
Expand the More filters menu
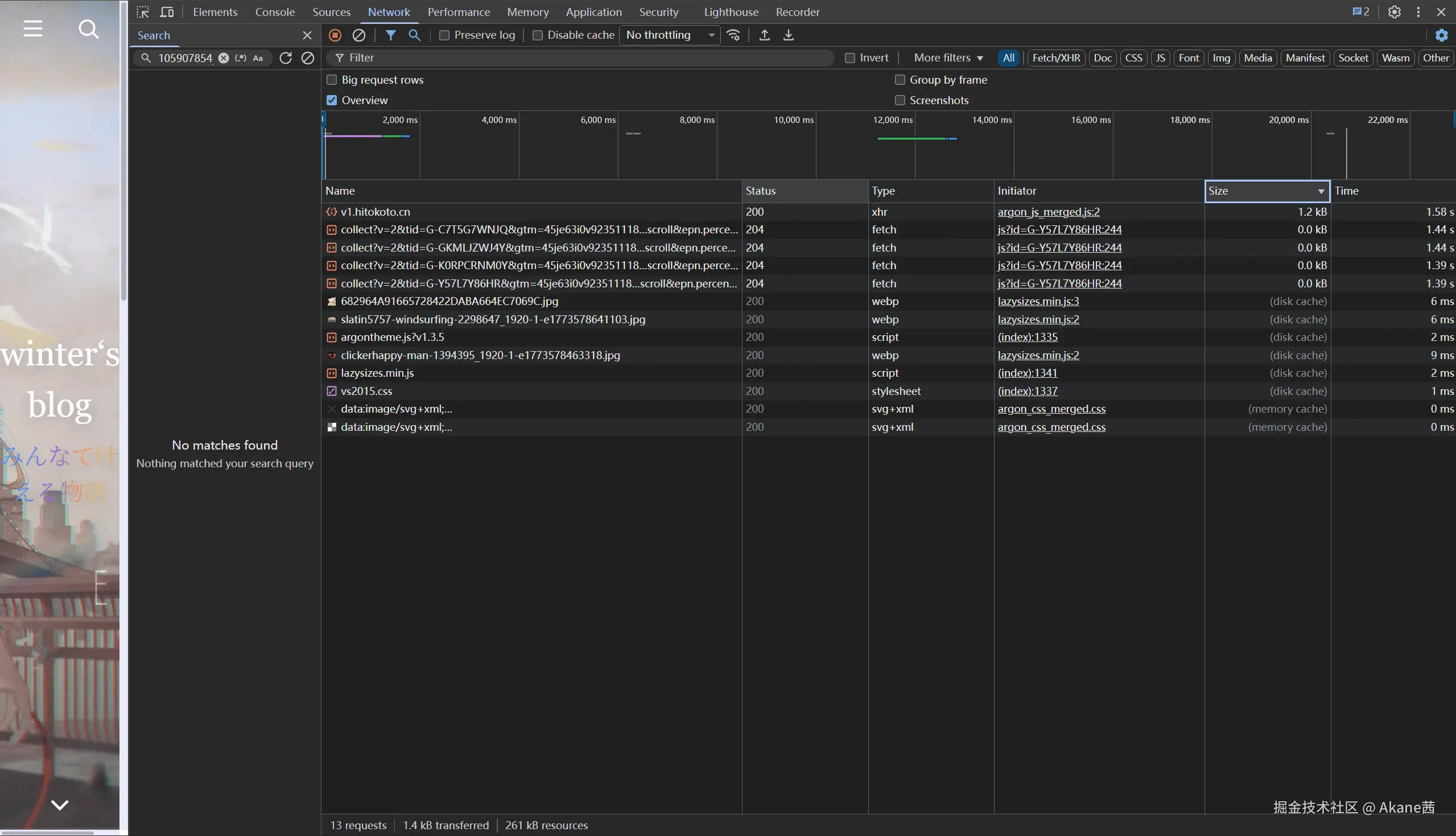tap(948, 58)
